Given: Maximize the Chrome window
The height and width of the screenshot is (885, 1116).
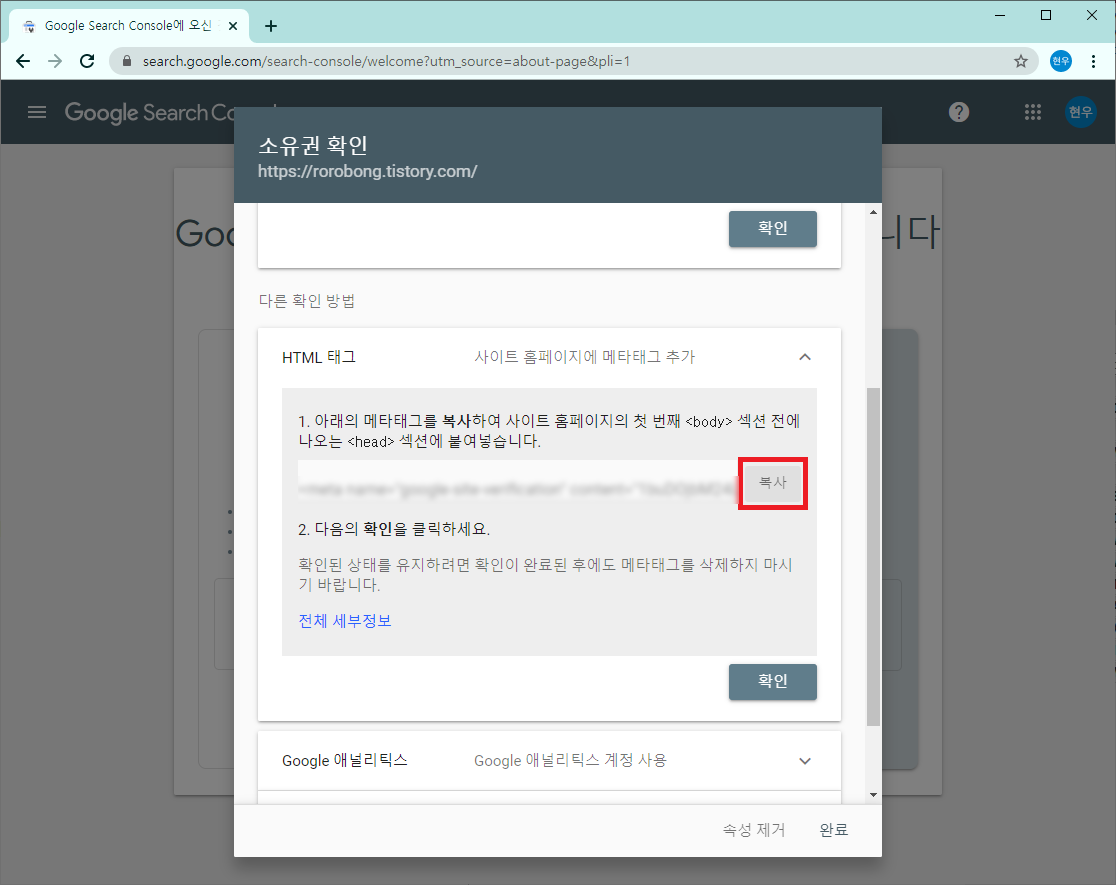Looking at the screenshot, I should point(1046,15).
